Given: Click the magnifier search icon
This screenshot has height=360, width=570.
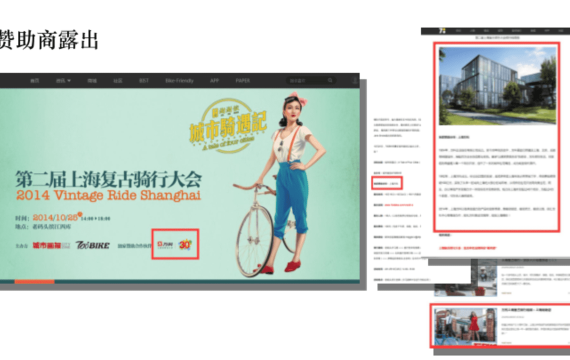Looking at the screenshot, I should coord(330,80).
